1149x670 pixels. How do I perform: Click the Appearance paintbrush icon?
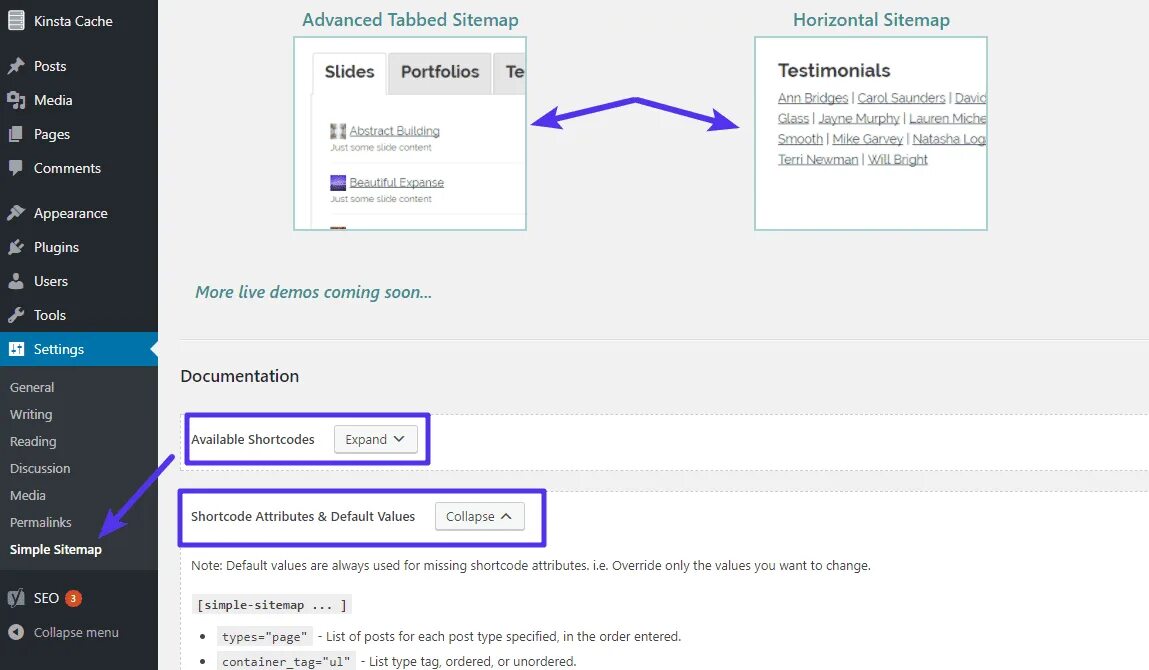point(16,213)
